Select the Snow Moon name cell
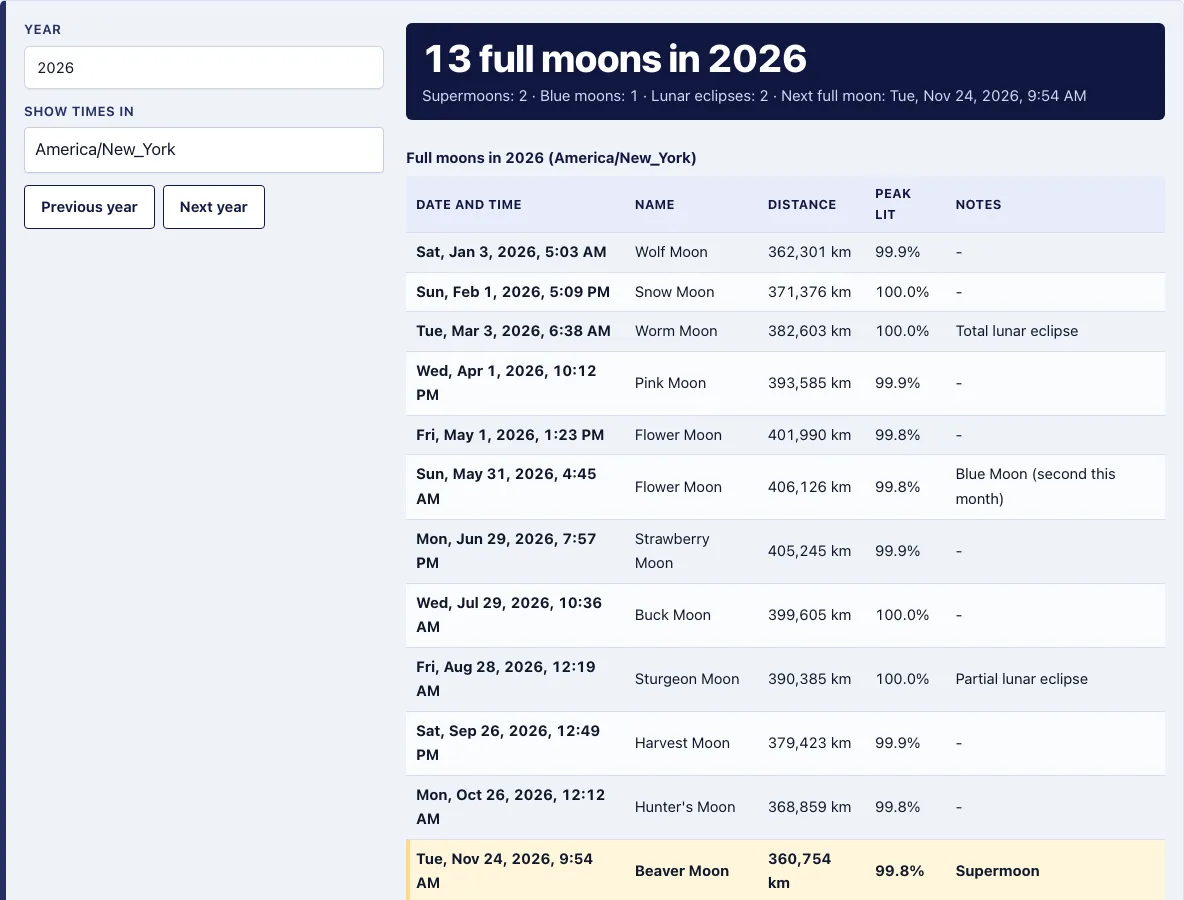This screenshot has height=900, width=1184. coord(674,292)
